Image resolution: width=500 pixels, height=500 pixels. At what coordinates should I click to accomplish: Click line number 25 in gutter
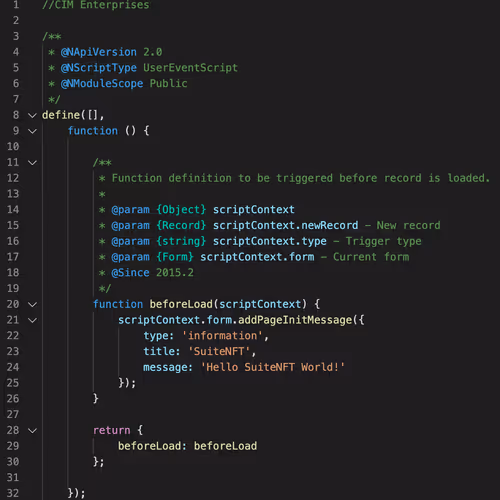[x=13, y=383]
